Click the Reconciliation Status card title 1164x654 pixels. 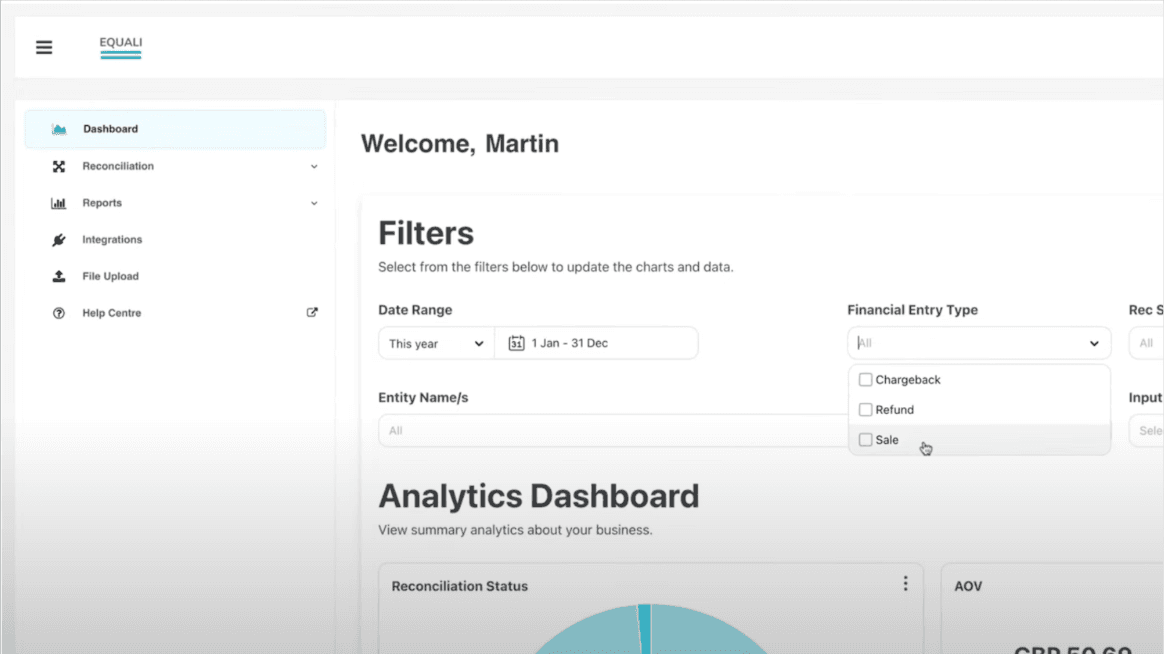click(460, 586)
